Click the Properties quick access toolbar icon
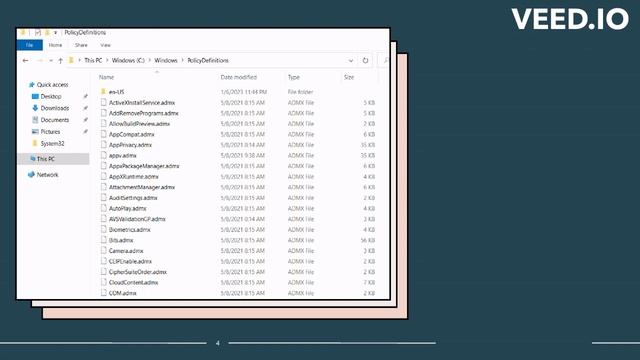 [38, 33]
